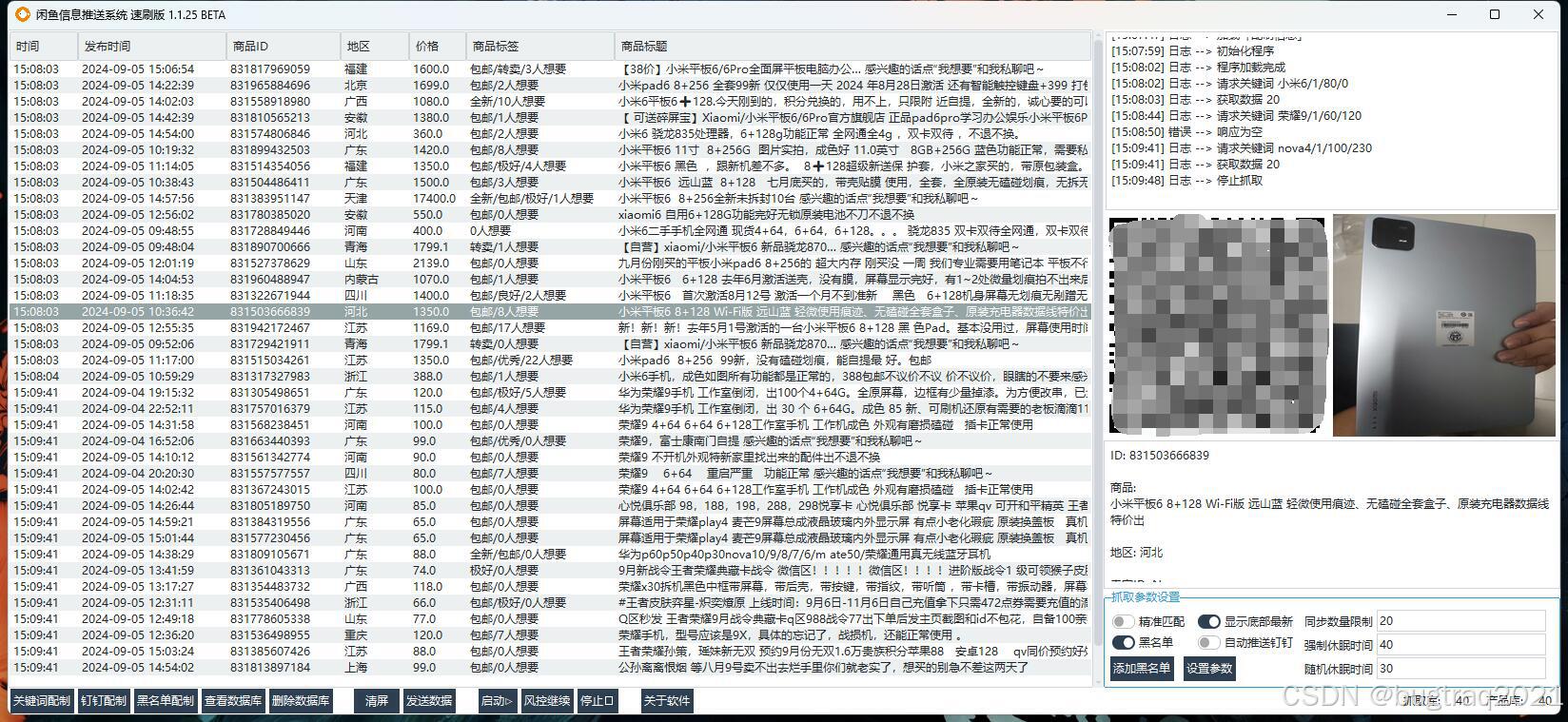The height and width of the screenshot is (722, 1568).
Task: Click price cell 2139.0
Action: (431, 263)
